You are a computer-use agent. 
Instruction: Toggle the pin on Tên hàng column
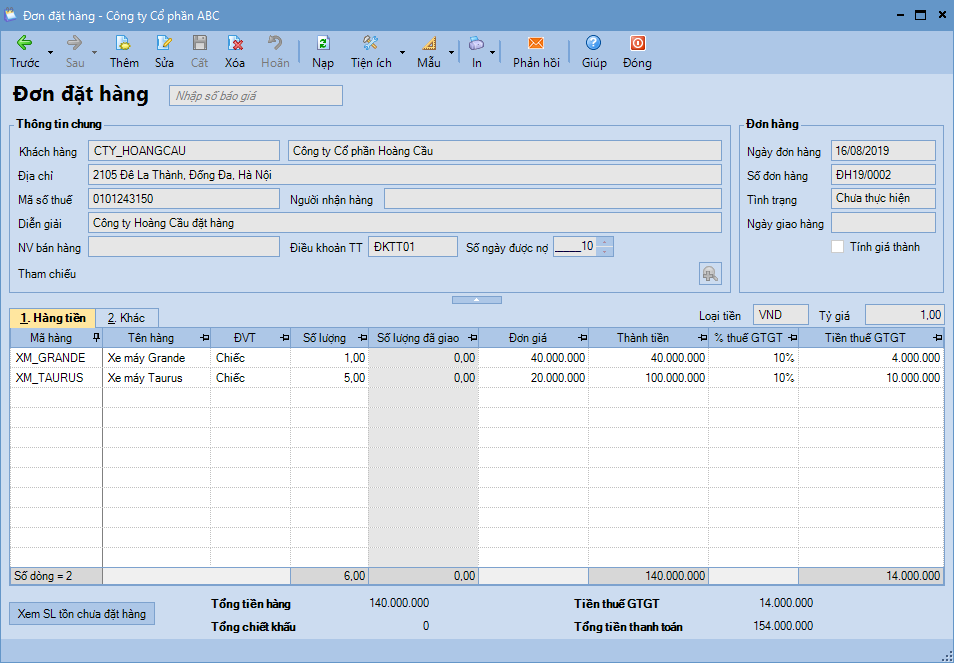tap(205, 338)
